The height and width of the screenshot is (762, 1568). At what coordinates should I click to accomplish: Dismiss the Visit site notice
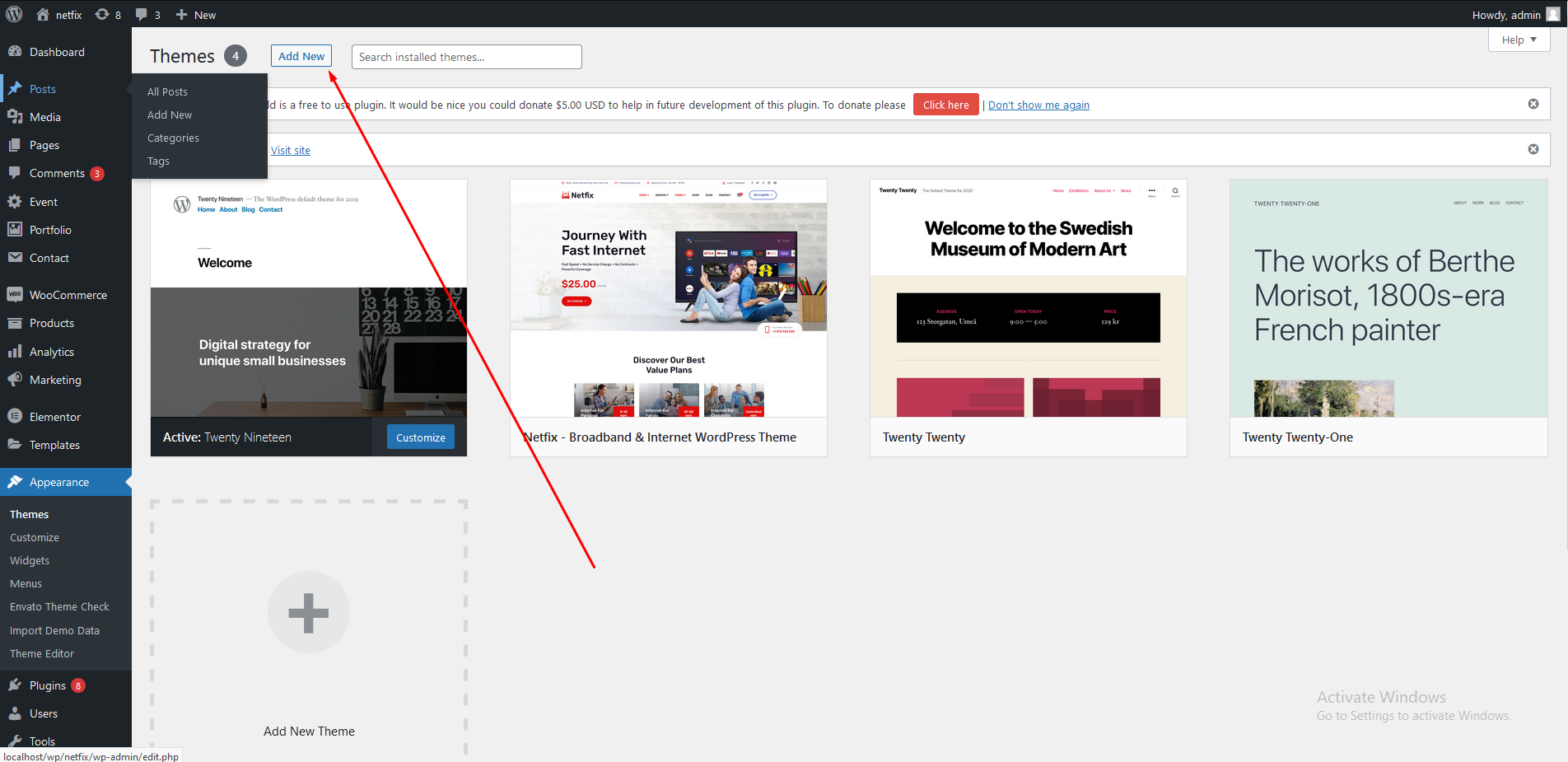tap(1533, 149)
